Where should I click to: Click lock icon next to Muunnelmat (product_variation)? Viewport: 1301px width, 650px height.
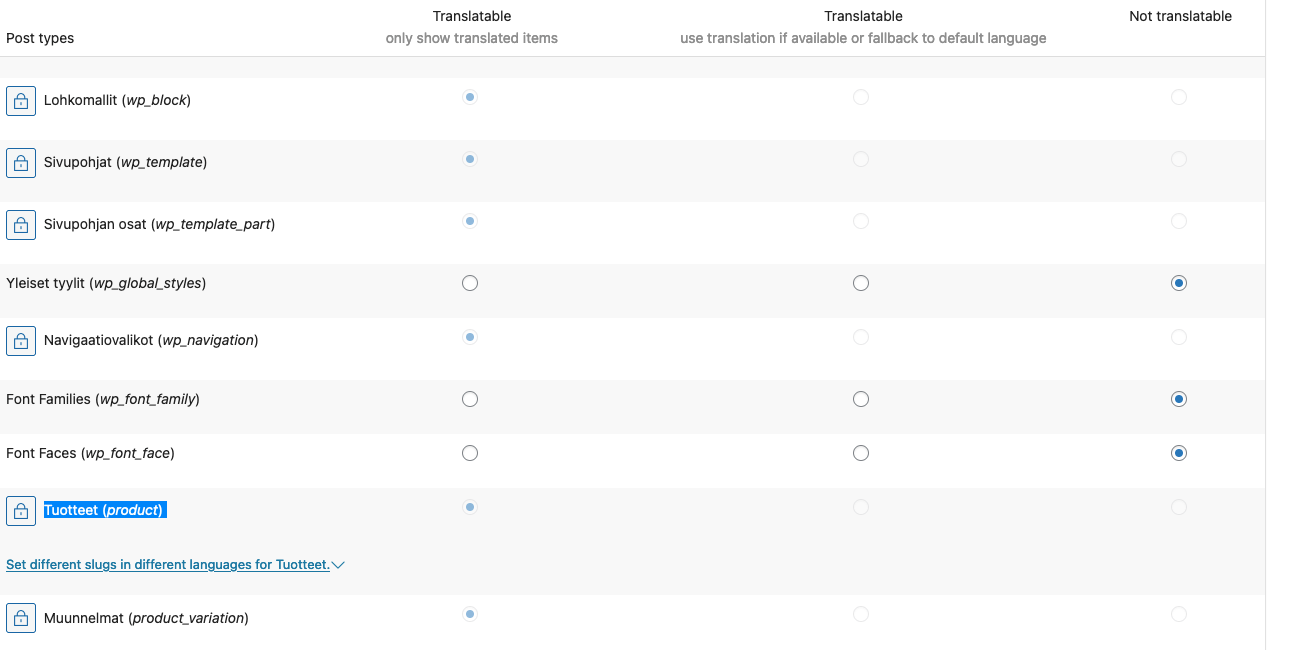[x=21, y=619]
